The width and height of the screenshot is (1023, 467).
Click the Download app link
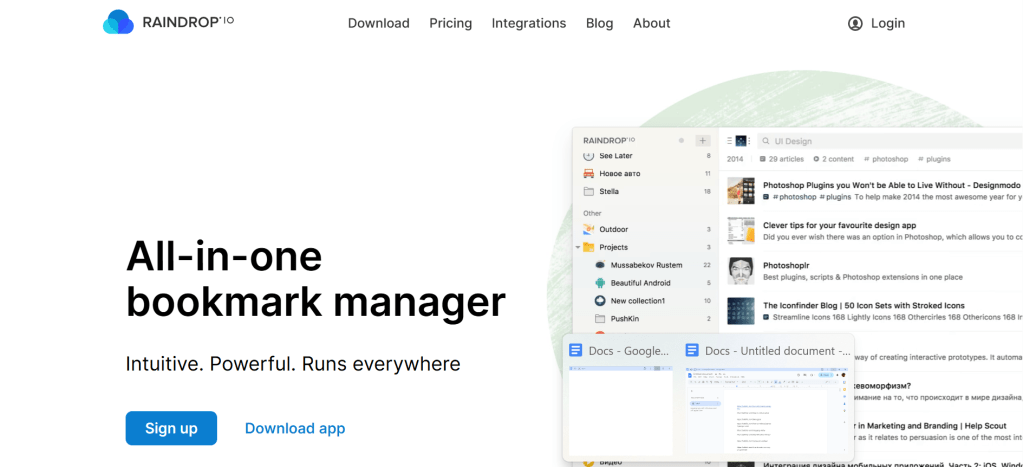(295, 428)
